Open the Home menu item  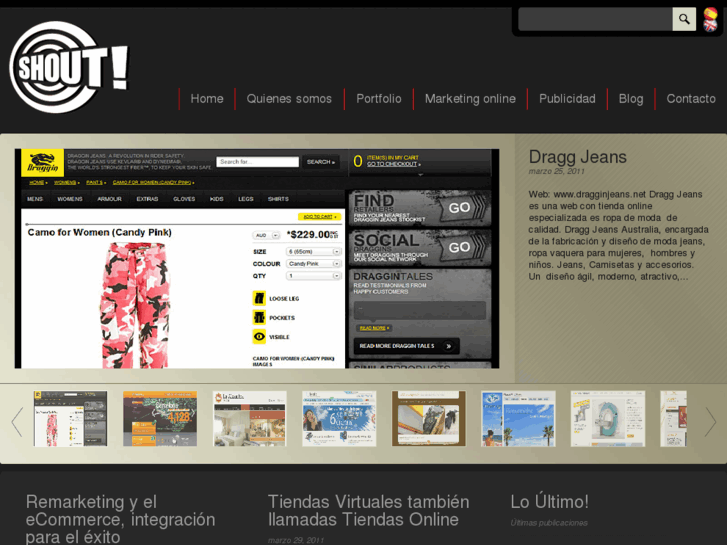point(207,99)
